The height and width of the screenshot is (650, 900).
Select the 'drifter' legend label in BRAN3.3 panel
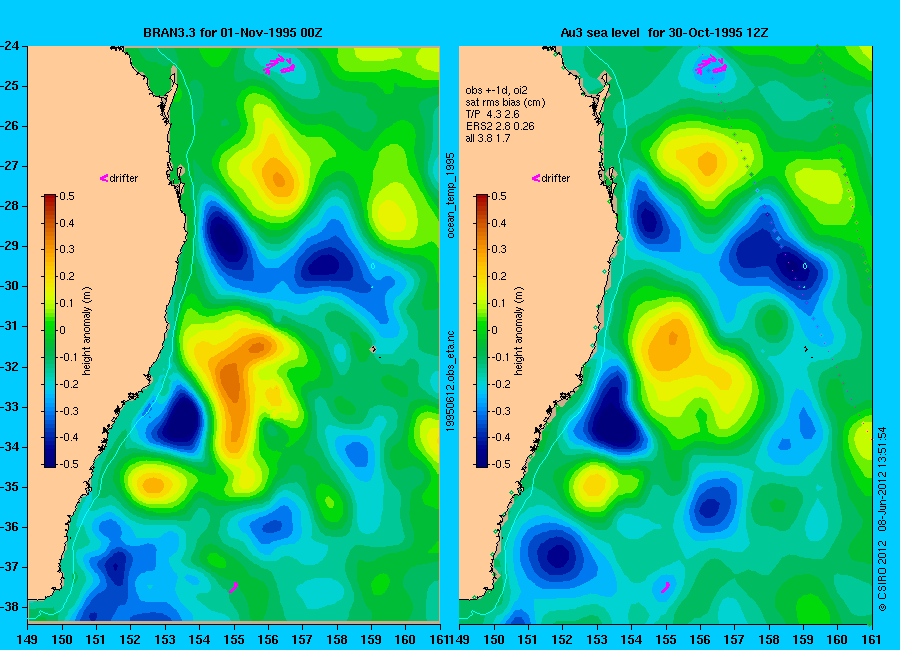click(x=124, y=178)
